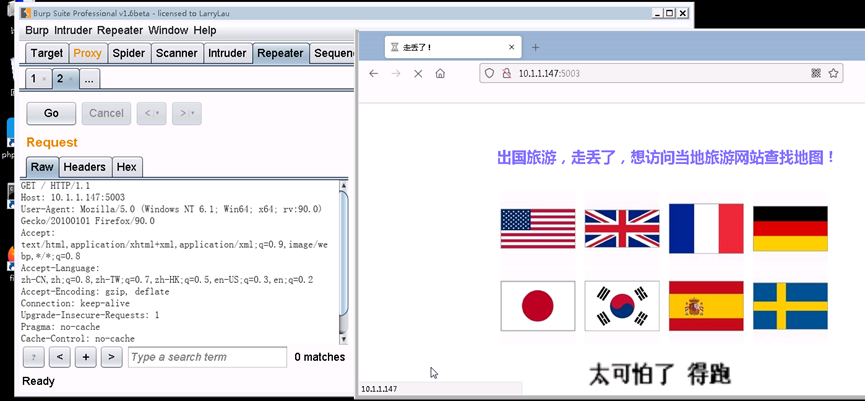Go to previous search match
The height and width of the screenshot is (401, 865).
click(60, 357)
